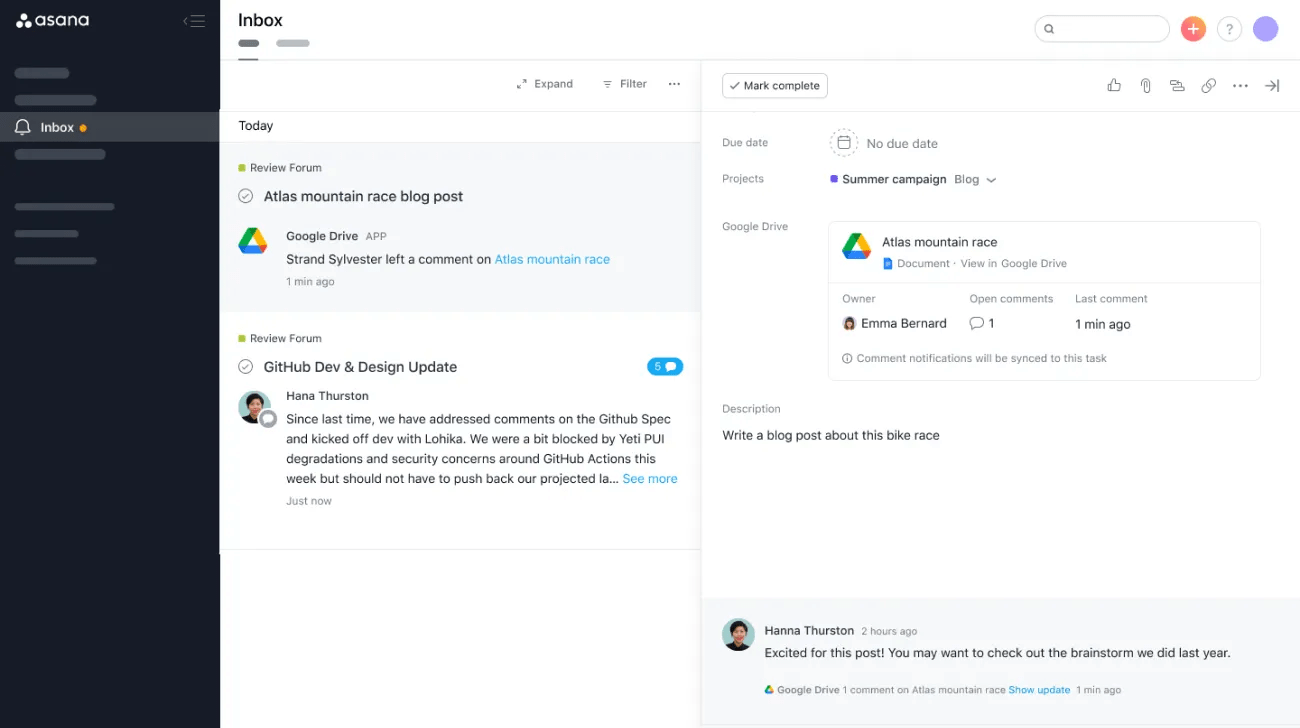
Task: Collapse the task details pane with arrow icon
Action: pyautogui.click(x=1272, y=85)
